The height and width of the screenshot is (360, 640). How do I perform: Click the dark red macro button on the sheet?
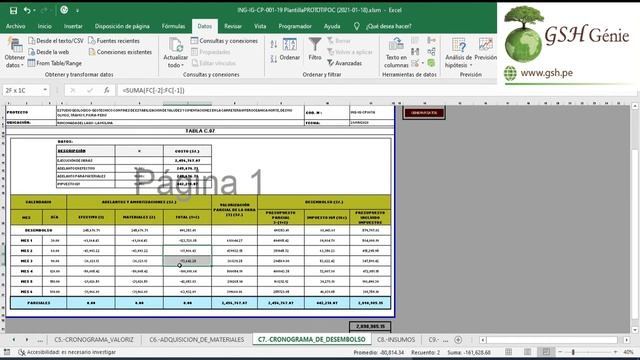[x=424, y=113]
